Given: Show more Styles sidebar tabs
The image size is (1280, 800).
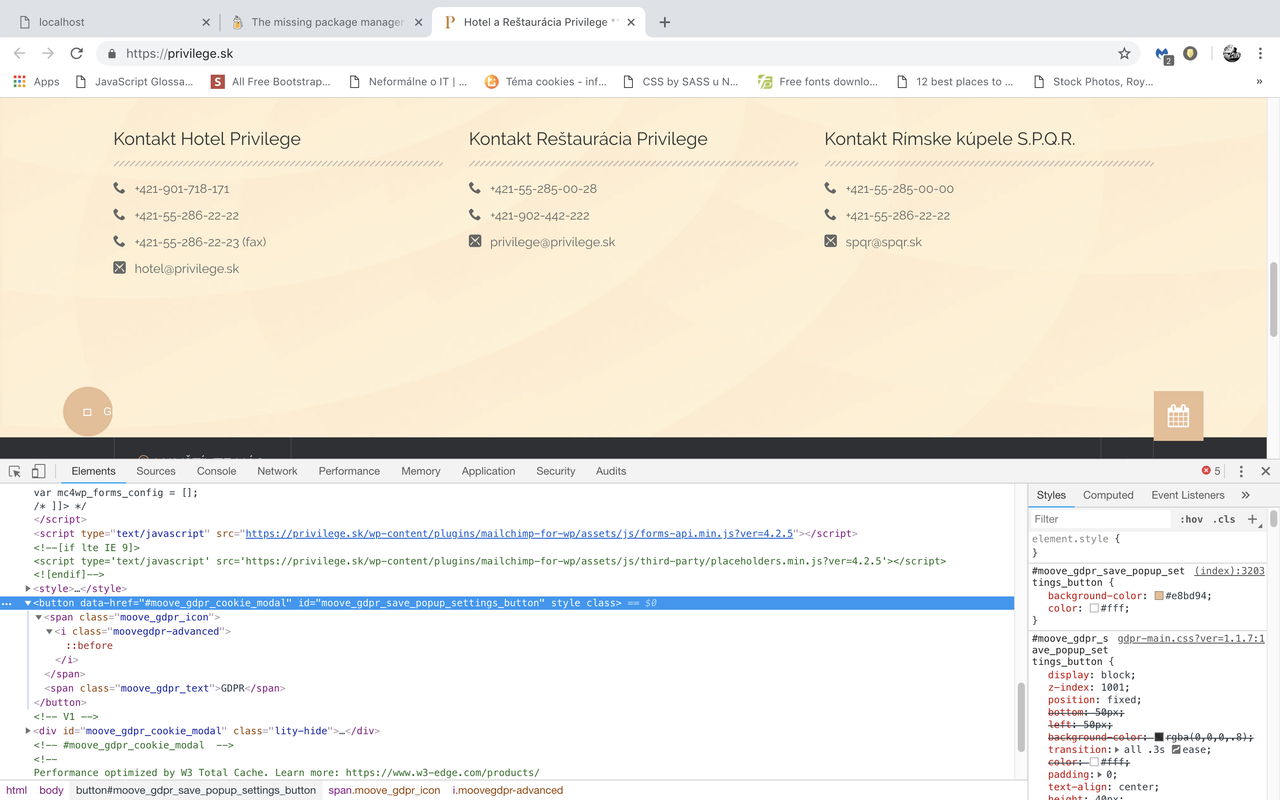Looking at the screenshot, I should [x=1245, y=495].
